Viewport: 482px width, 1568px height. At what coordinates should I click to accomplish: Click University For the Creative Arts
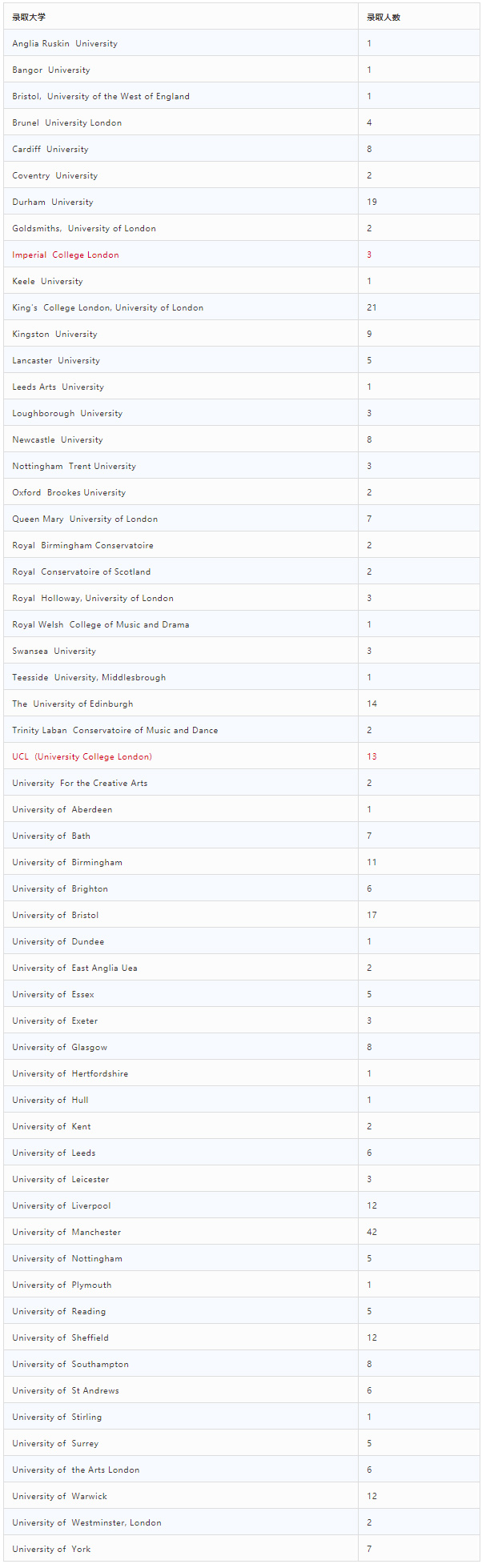click(x=80, y=783)
